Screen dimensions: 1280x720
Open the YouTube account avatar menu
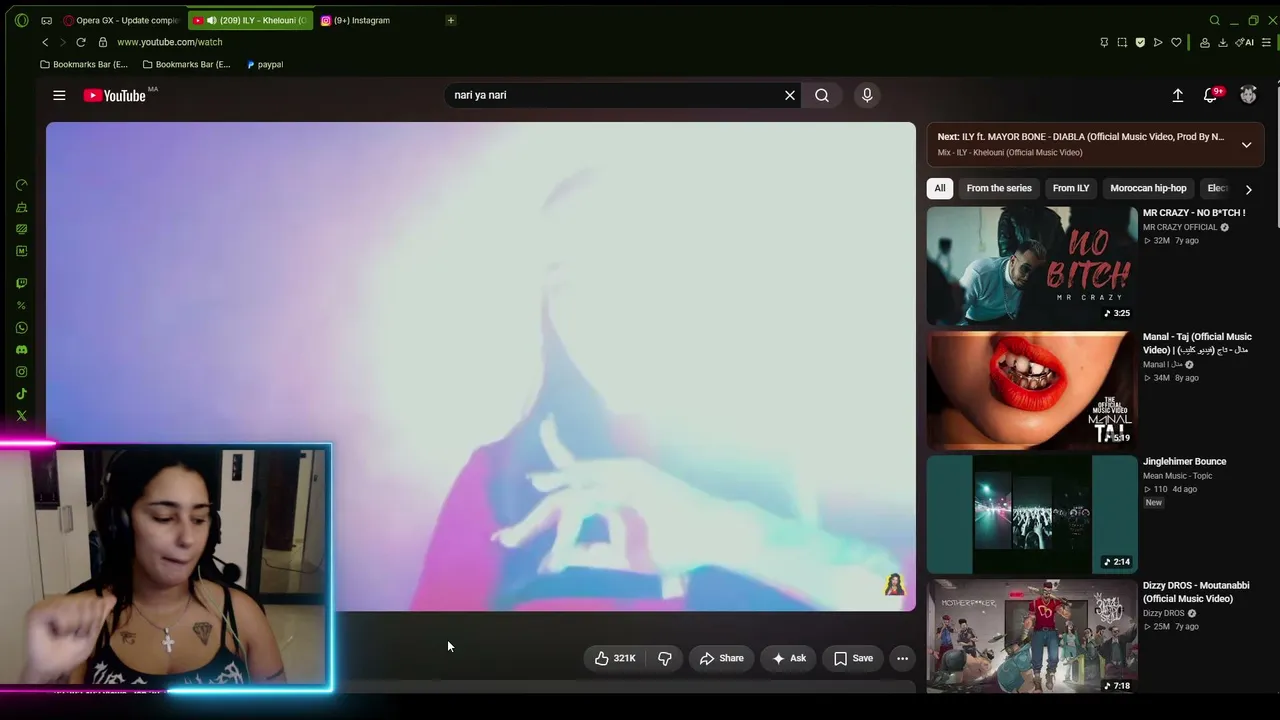tap(1248, 95)
